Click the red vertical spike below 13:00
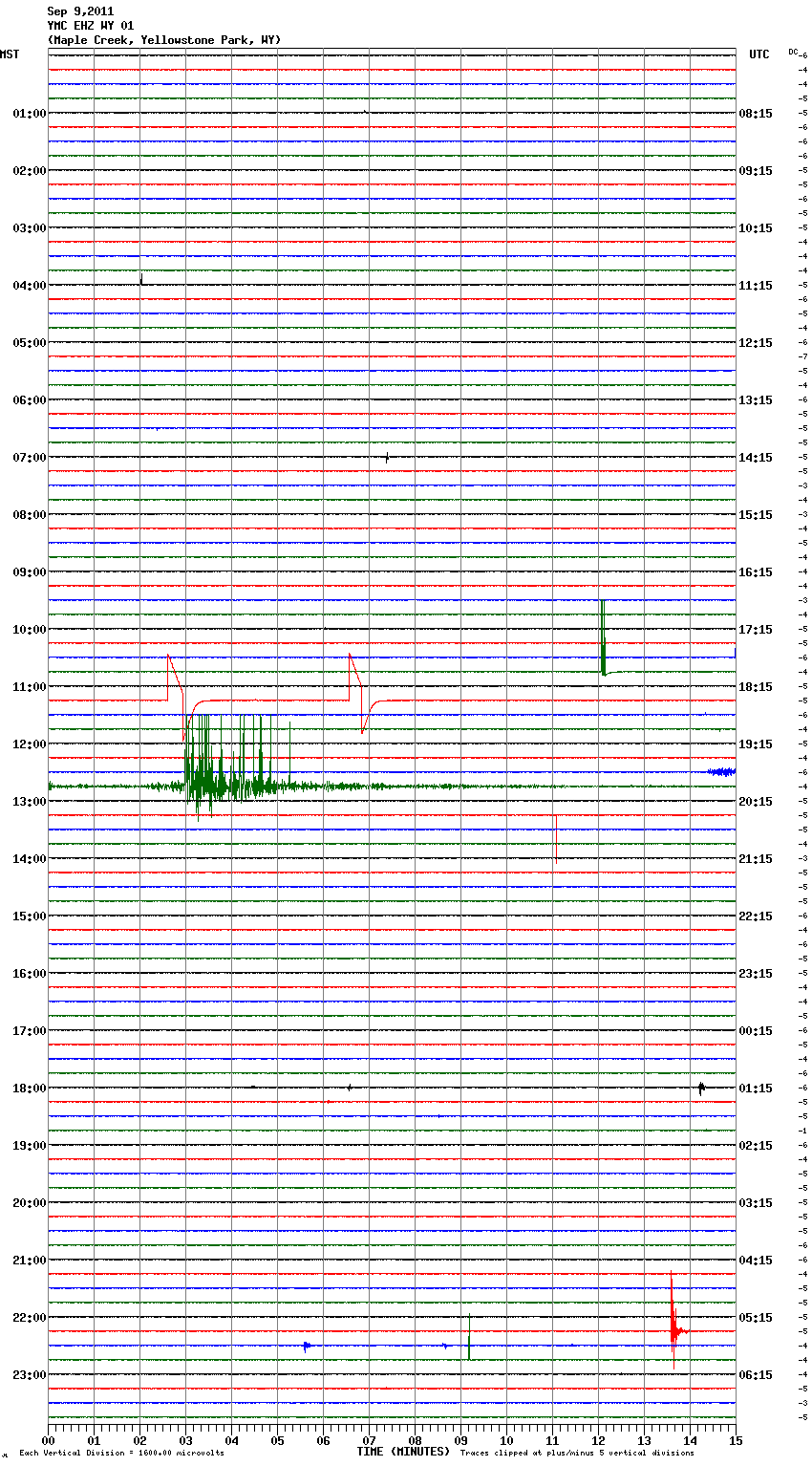812x1466 pixels. [x=556, y=839]
